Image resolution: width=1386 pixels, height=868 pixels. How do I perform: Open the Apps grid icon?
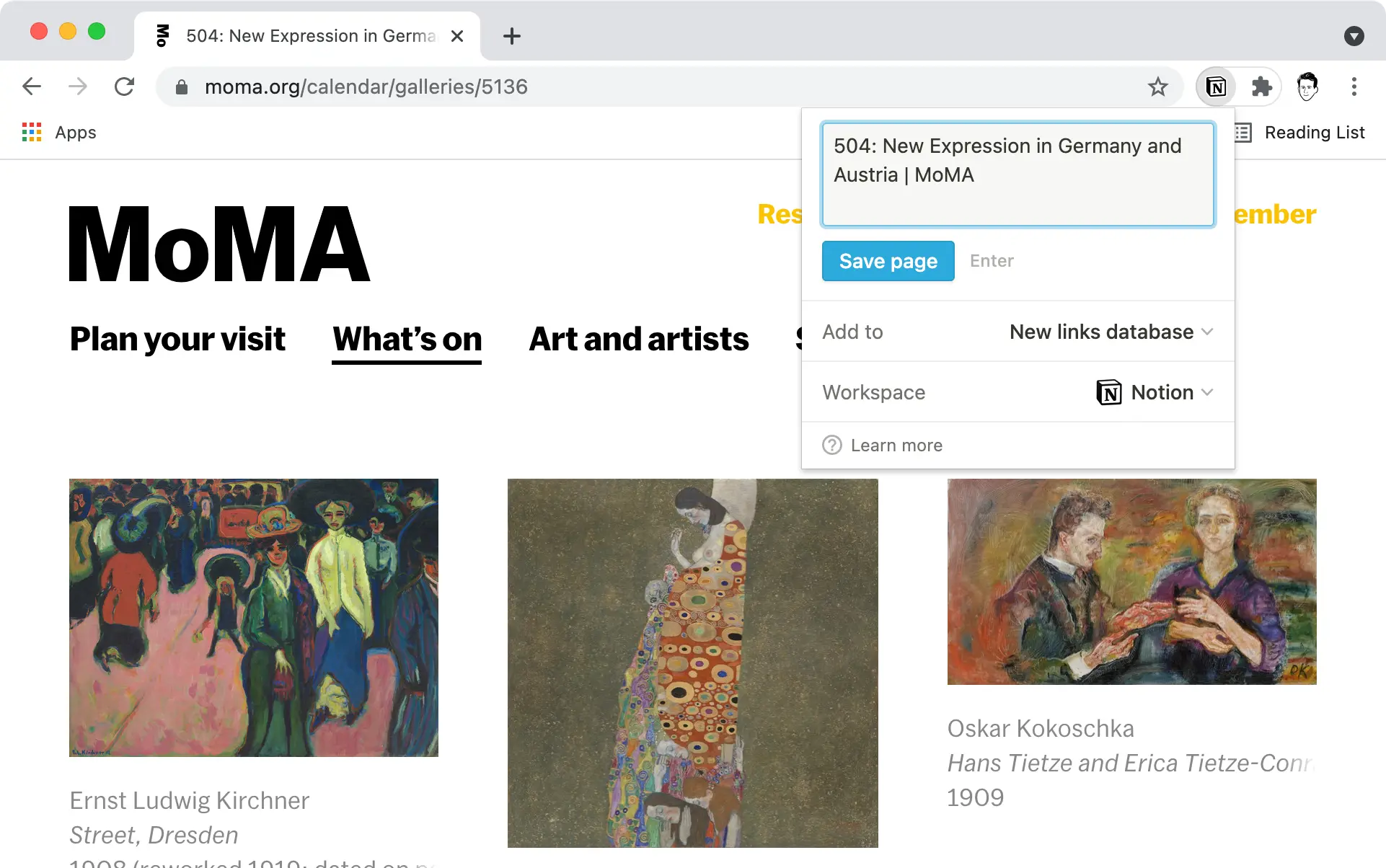pyautogui.click(x=32, y=132)
